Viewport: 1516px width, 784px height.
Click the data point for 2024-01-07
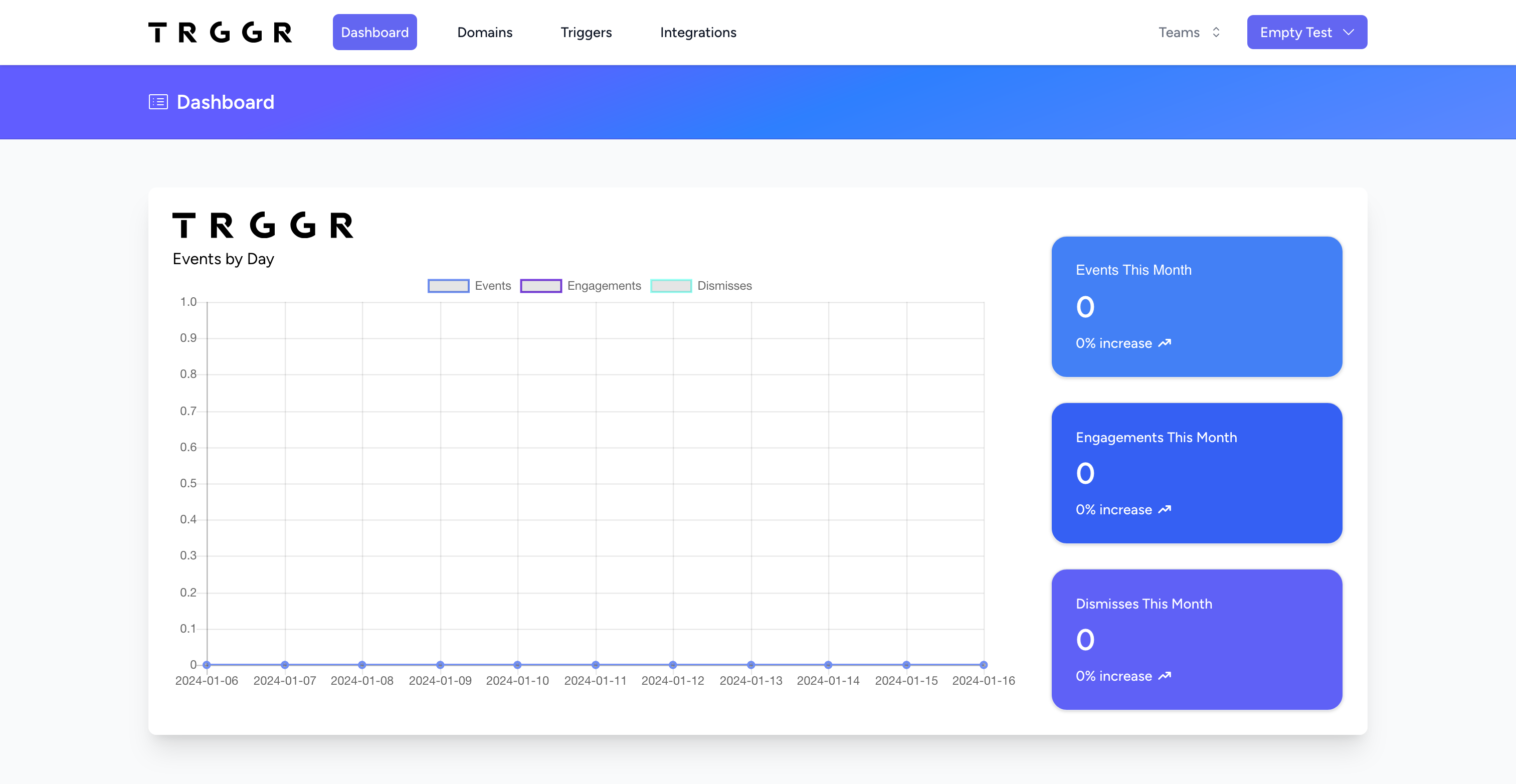click(x=285, y=665)
